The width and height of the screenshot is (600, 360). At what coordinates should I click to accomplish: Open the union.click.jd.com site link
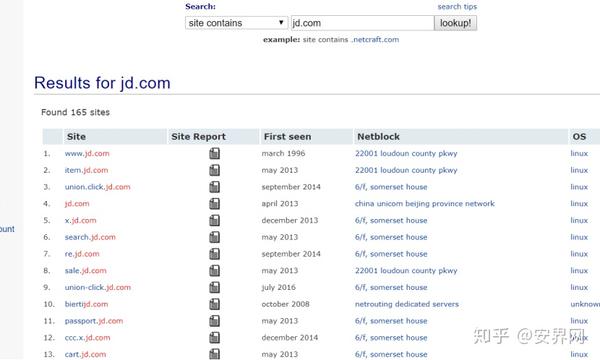(x=98, y=187)
